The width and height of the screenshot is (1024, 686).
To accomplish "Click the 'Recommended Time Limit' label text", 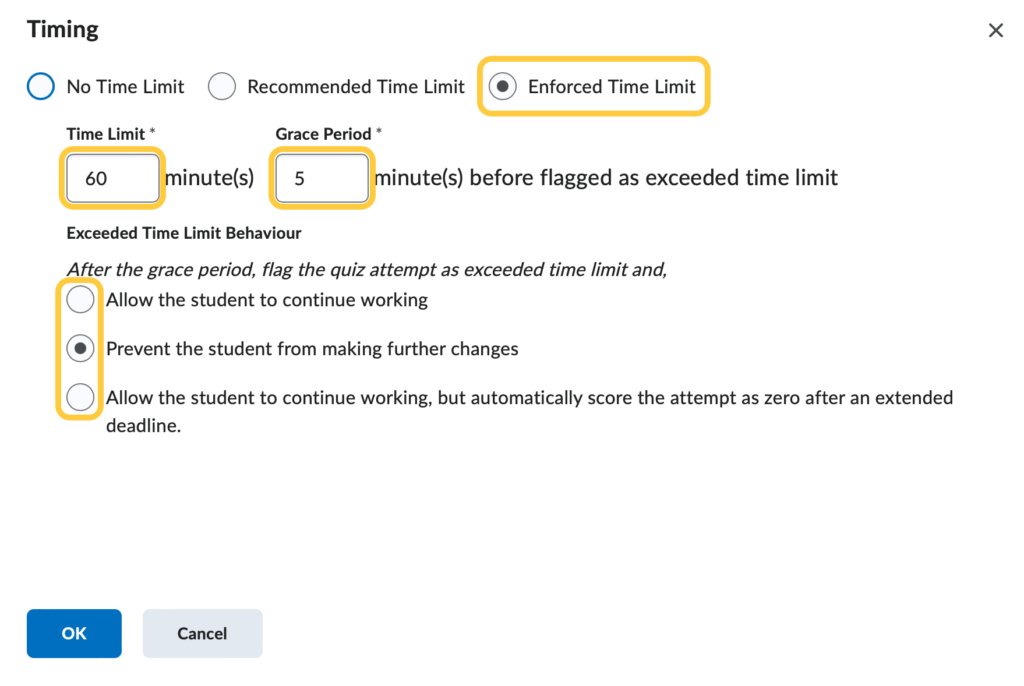I will click(x=356, y=87).
